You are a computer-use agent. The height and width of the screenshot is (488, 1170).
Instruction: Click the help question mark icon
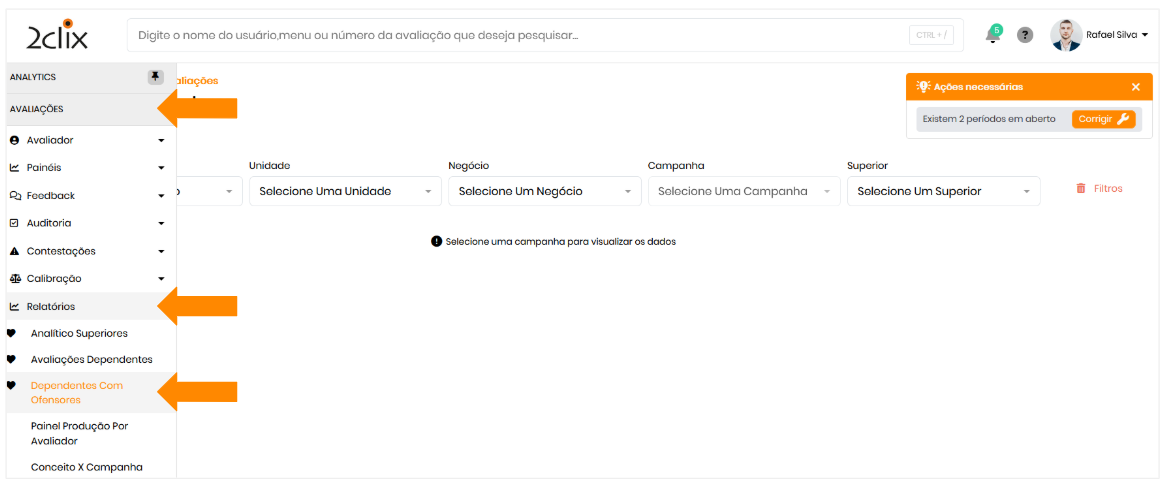(1025, 35)
